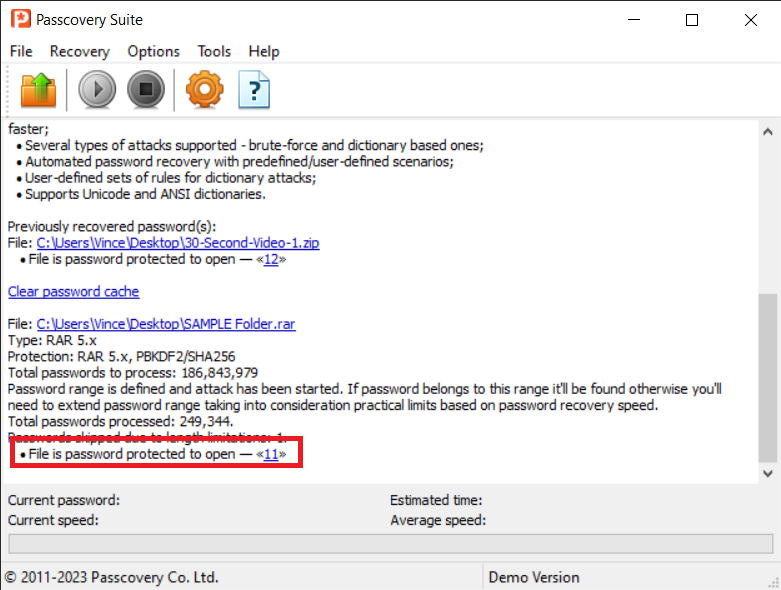Open the SAMPLE Folder.rar file path link
Image resolution: width=781 pixels, height=590 pixels.
pyautogui.click(x=166, y=324)
